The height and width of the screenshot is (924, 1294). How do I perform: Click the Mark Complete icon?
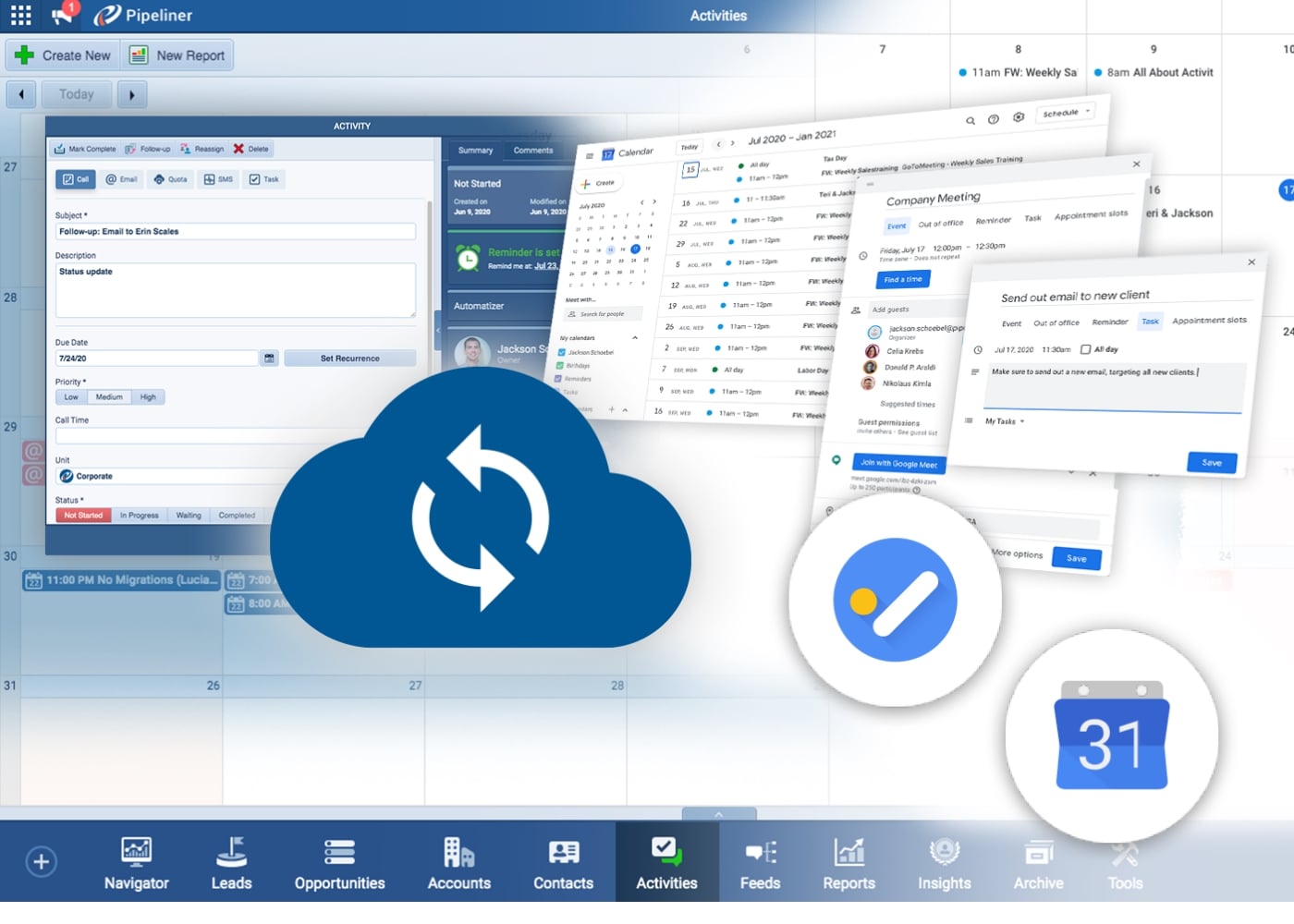click(84, 148)
